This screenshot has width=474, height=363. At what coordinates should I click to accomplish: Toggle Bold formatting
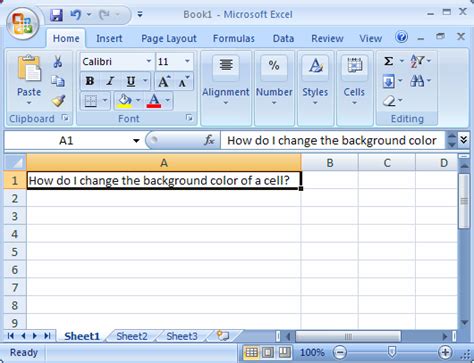(90, 81)
